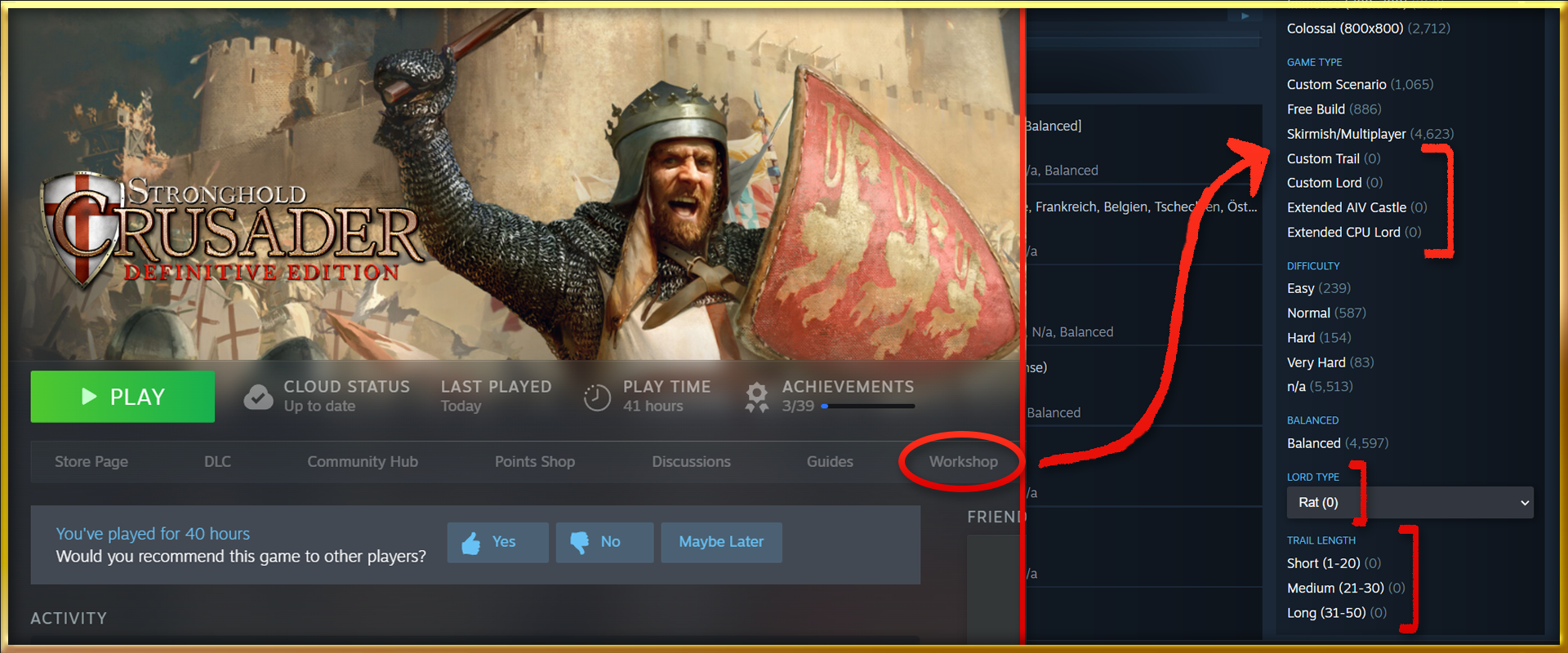Filter by Short (1-20) trail length

pyautogui.click(x=1334, y=563)
